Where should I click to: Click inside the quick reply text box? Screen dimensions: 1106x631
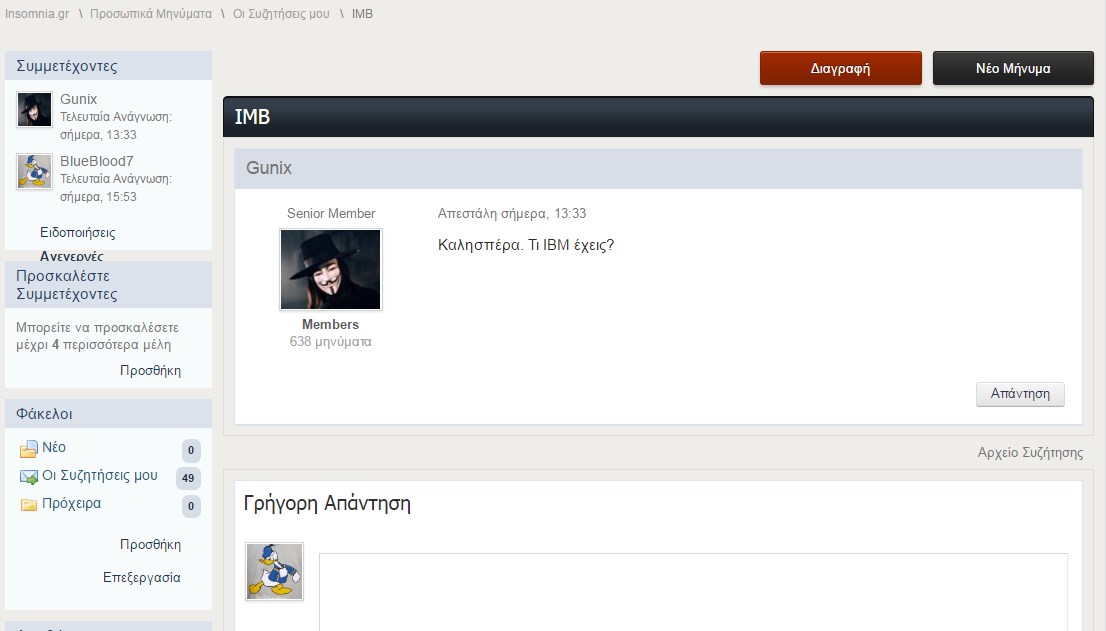coord(693,592)
